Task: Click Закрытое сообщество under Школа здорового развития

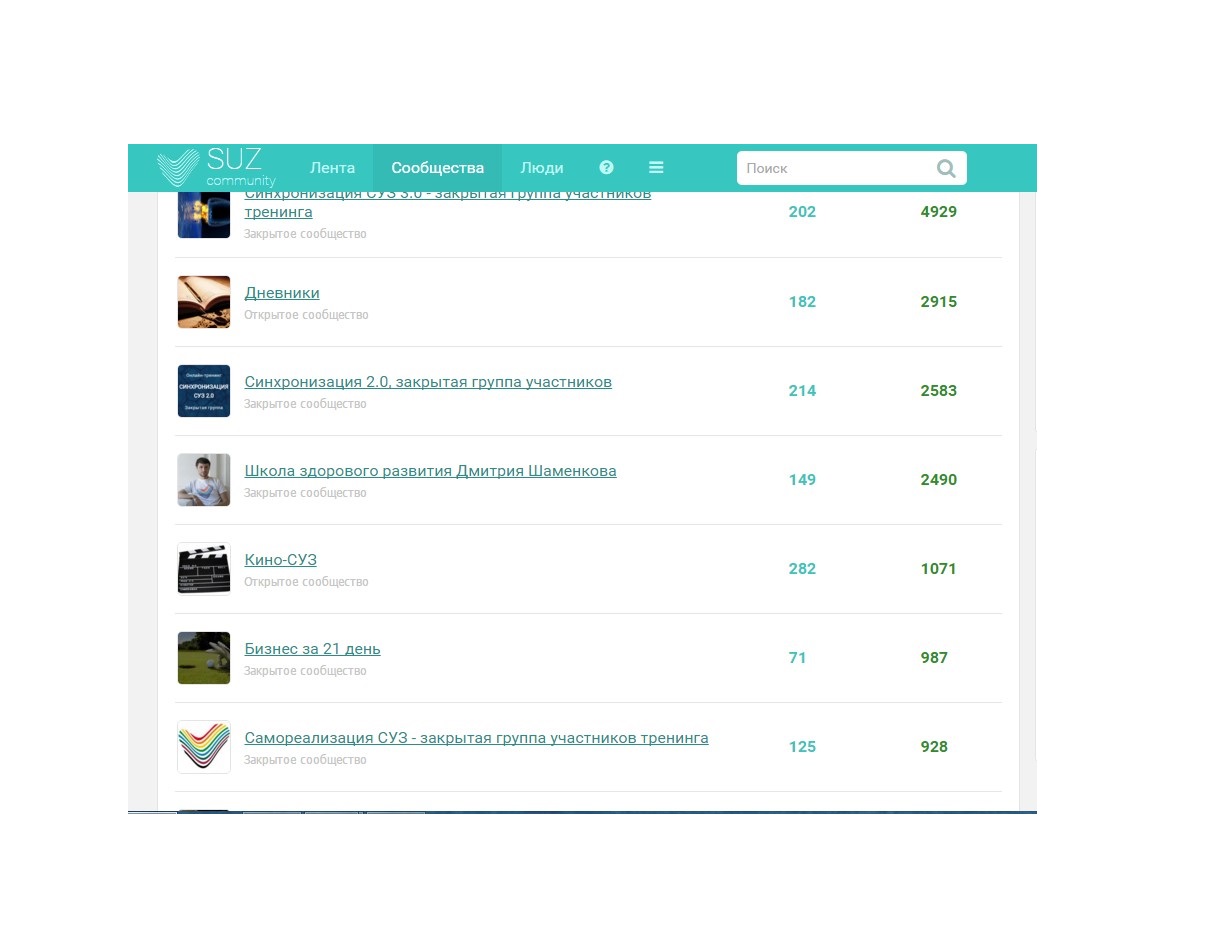Action: pyautogui.click(x=305, y=493)
